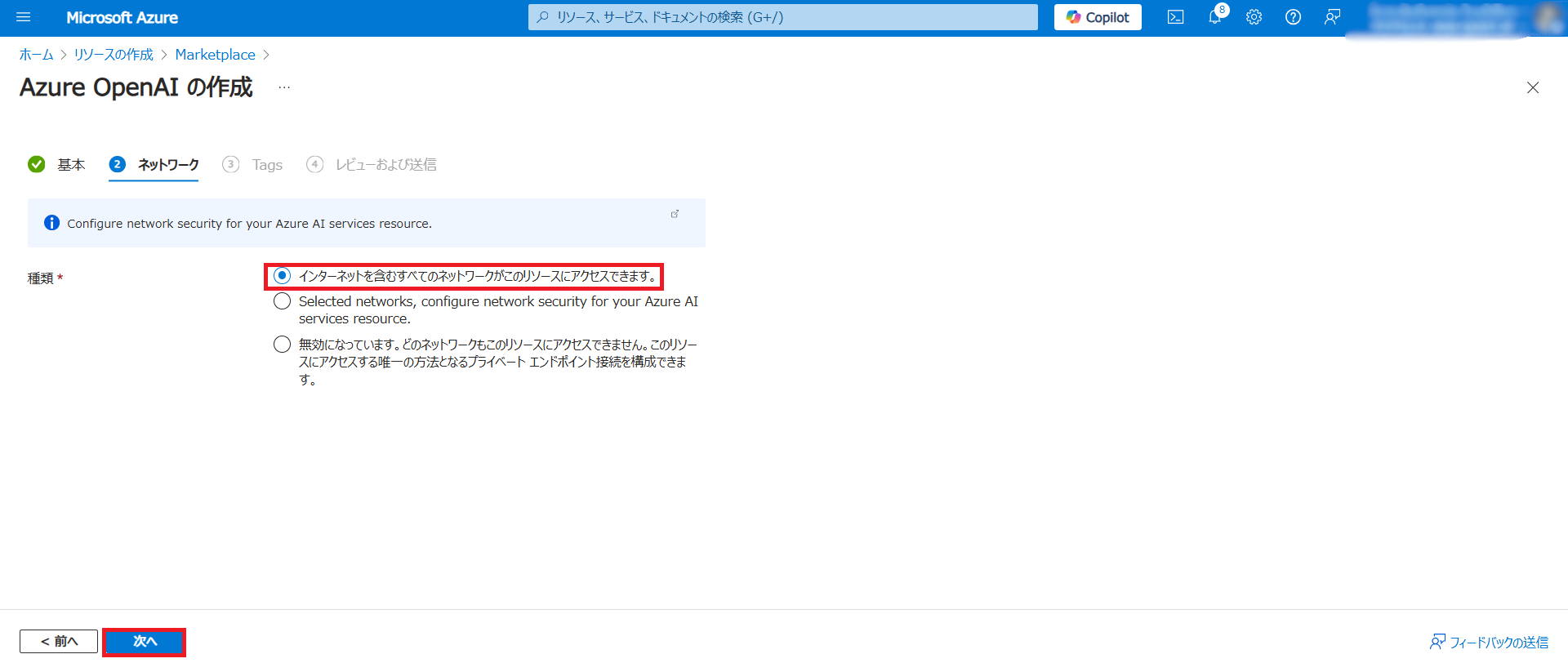Open the Copilot assistant
1568x663 pixels.
pyautogui.click(x=1098, y=17)
